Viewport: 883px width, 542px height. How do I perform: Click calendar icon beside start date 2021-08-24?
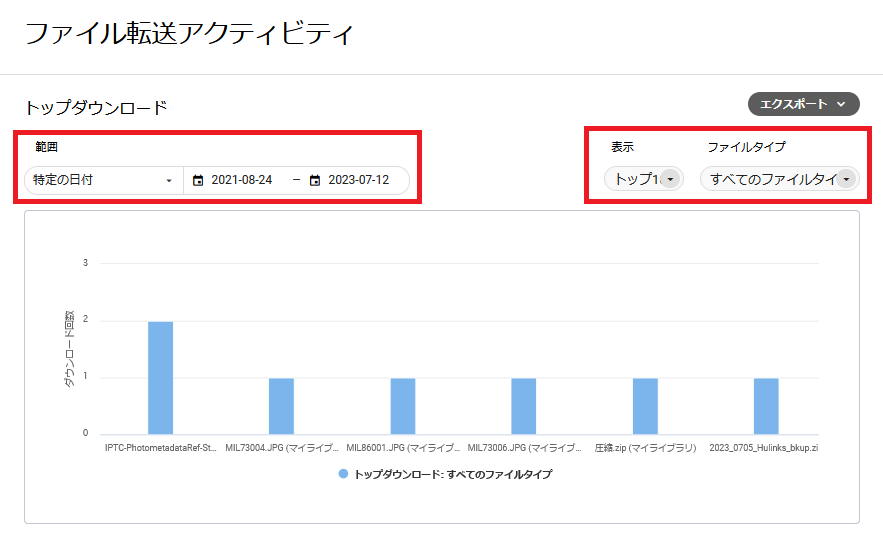pyautogui.click(x=198, y=180)
